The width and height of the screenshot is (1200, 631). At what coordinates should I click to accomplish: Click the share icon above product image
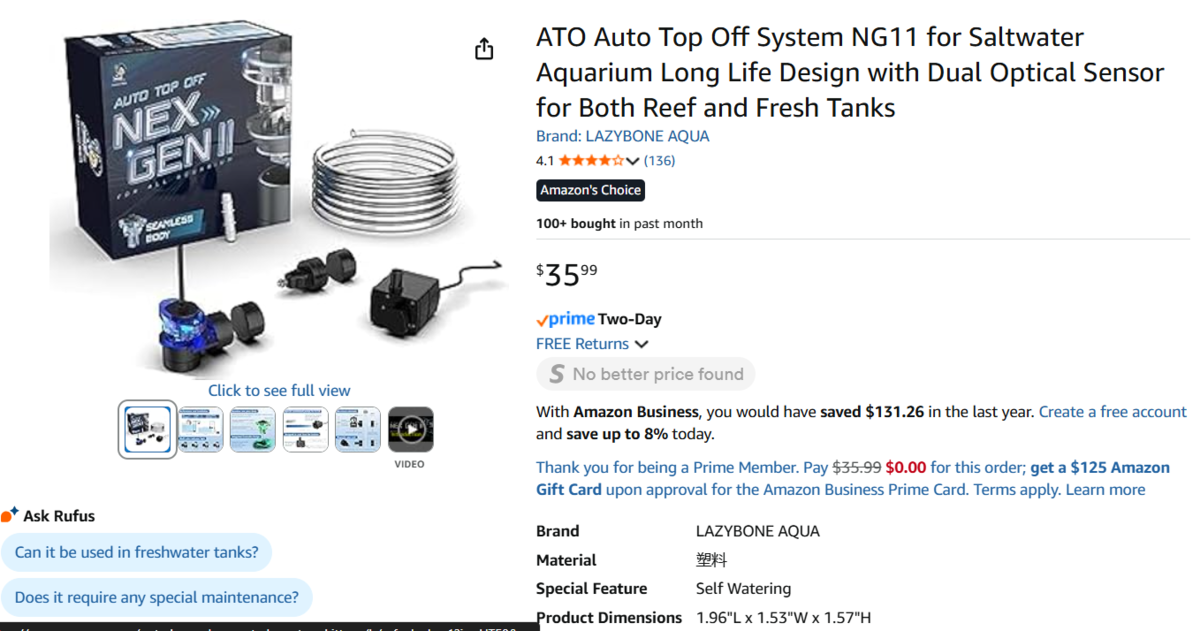pos(484,49)
